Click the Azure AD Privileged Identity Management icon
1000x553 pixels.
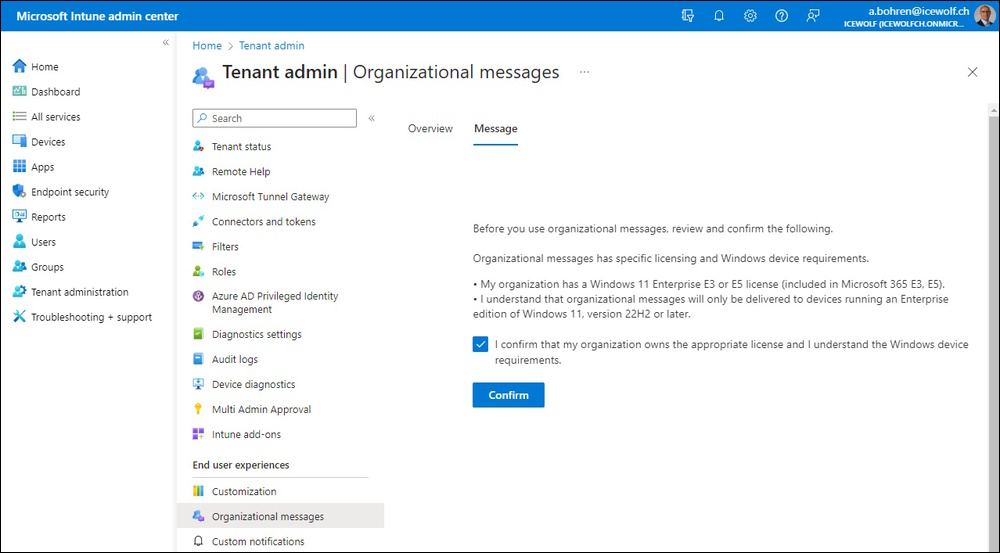click(x=198, y=297)
